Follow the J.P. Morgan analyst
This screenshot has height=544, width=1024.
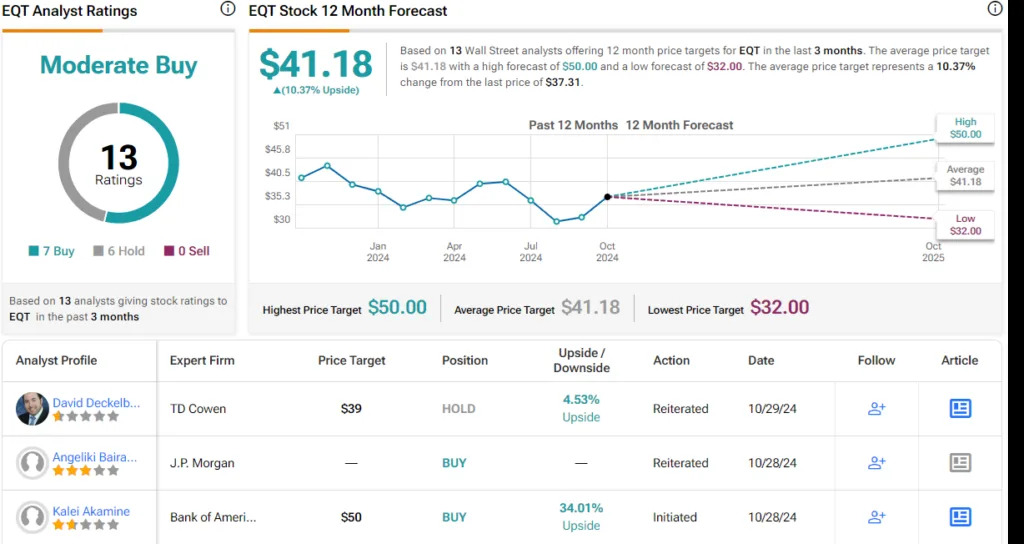point(876,462)
